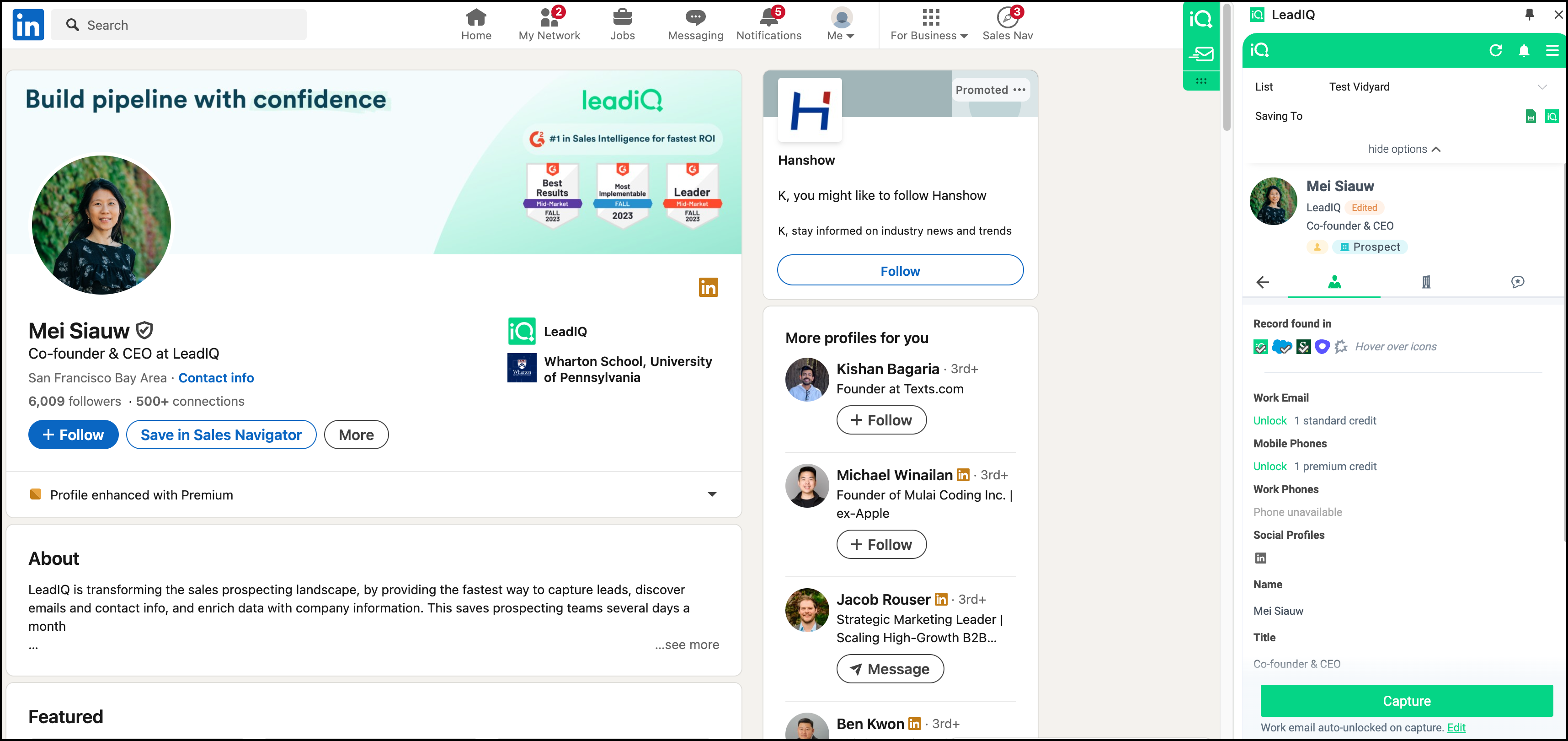
Task: Pin the LeadIQ extension panel
Action: click(x=1529, y=15)
